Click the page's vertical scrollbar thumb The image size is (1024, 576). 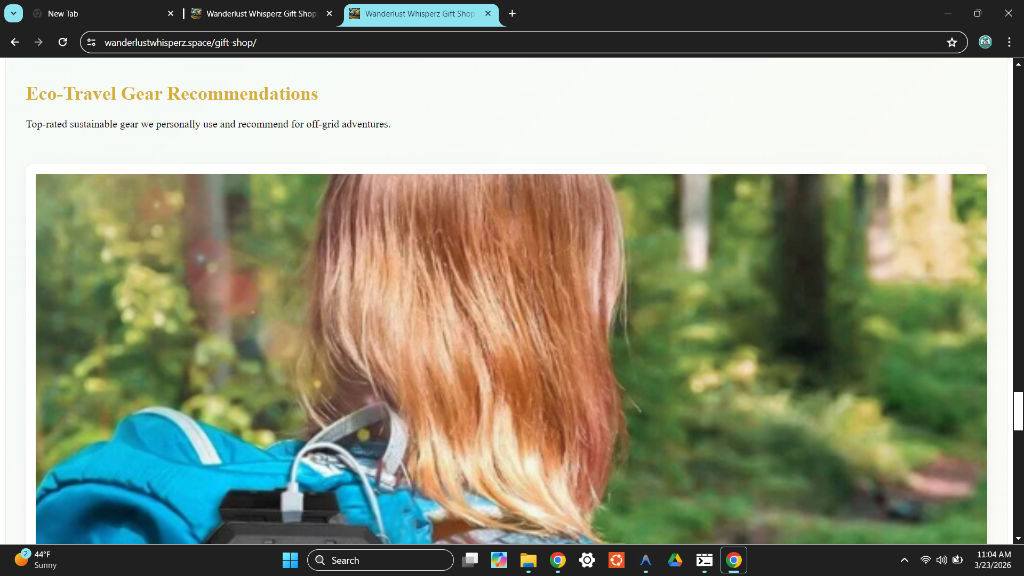coord(1018,411)
